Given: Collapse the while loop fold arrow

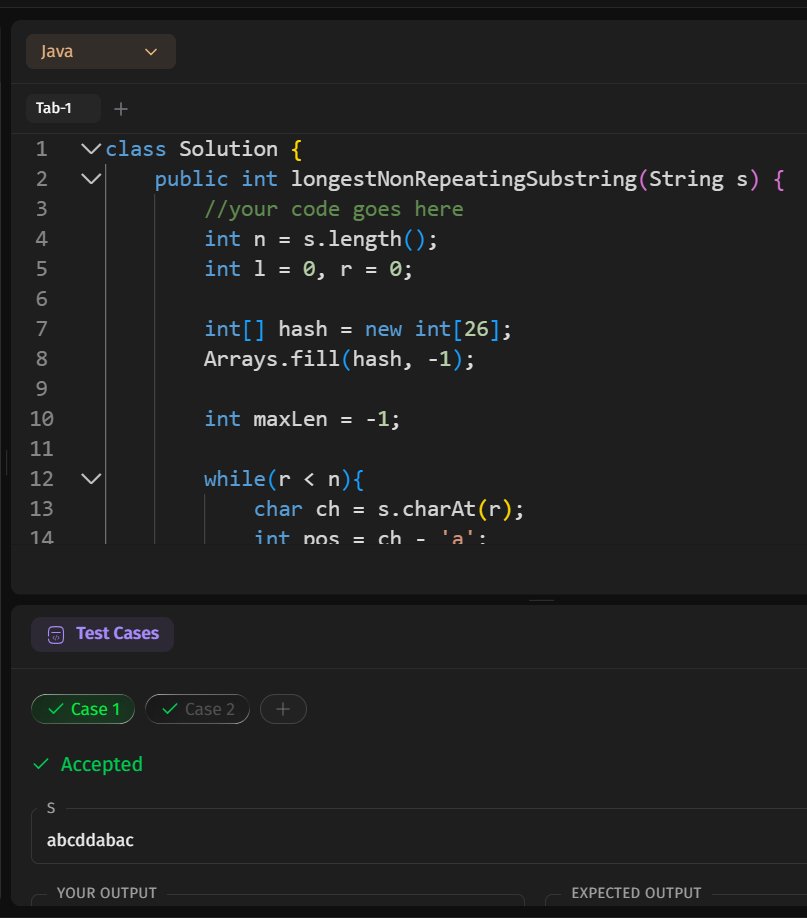Looking at the screenshot, I should tap(91, 479).
